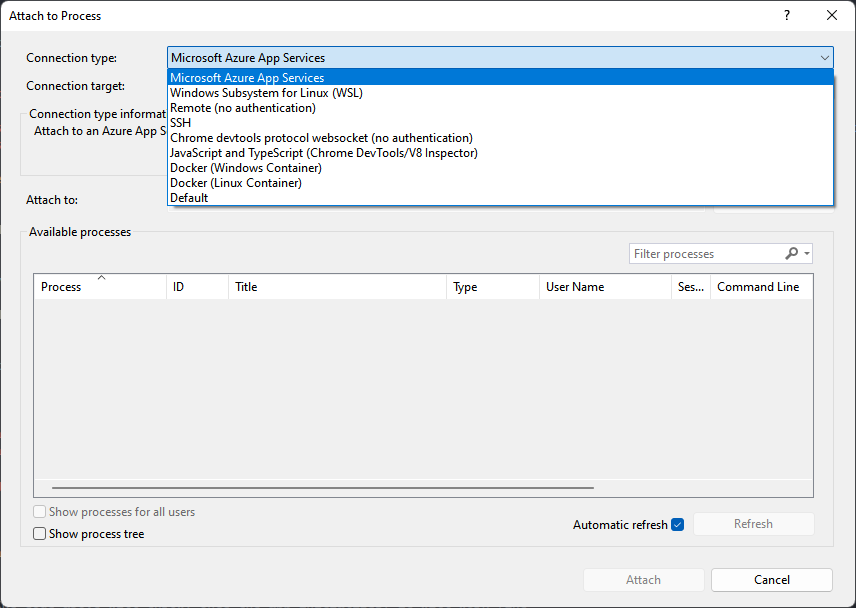Viewport: 856px width, 608px height.
Task: Choose Chrome devtools protocol websocket option
Action: pyautogui.click(x=500, y=138)
